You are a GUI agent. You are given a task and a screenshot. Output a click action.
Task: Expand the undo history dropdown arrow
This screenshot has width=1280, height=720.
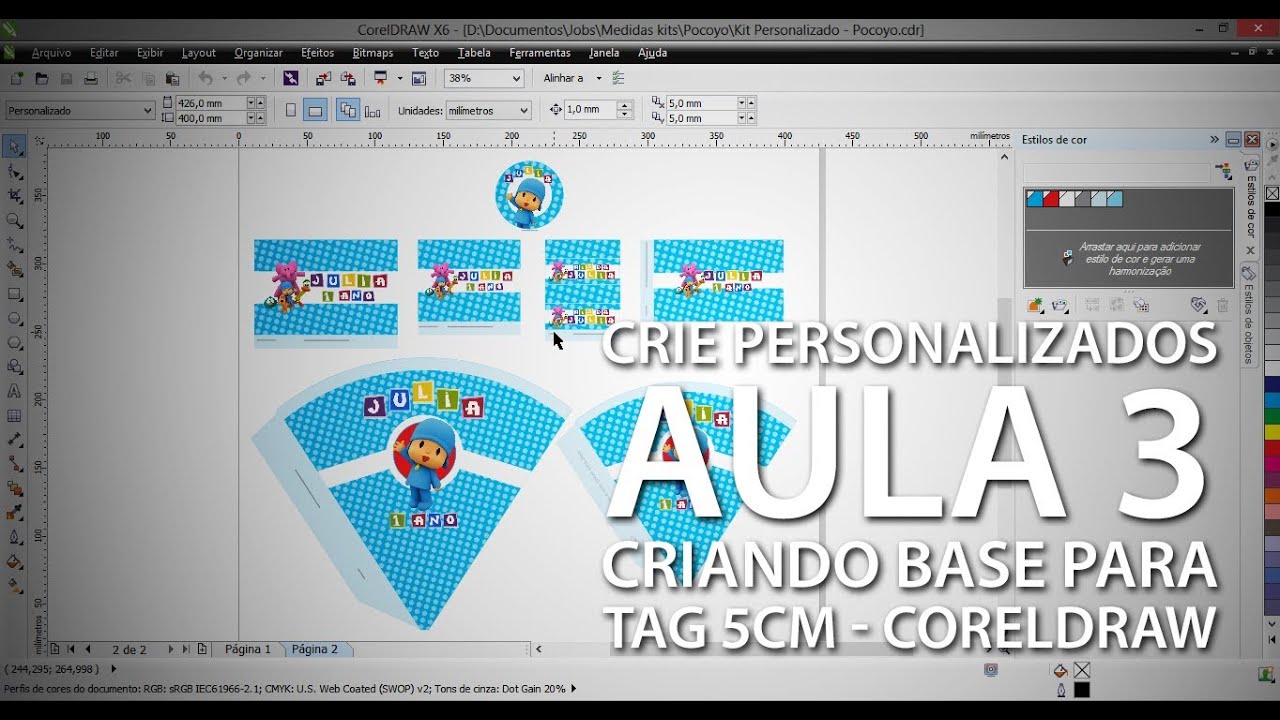tap(223, 78)
